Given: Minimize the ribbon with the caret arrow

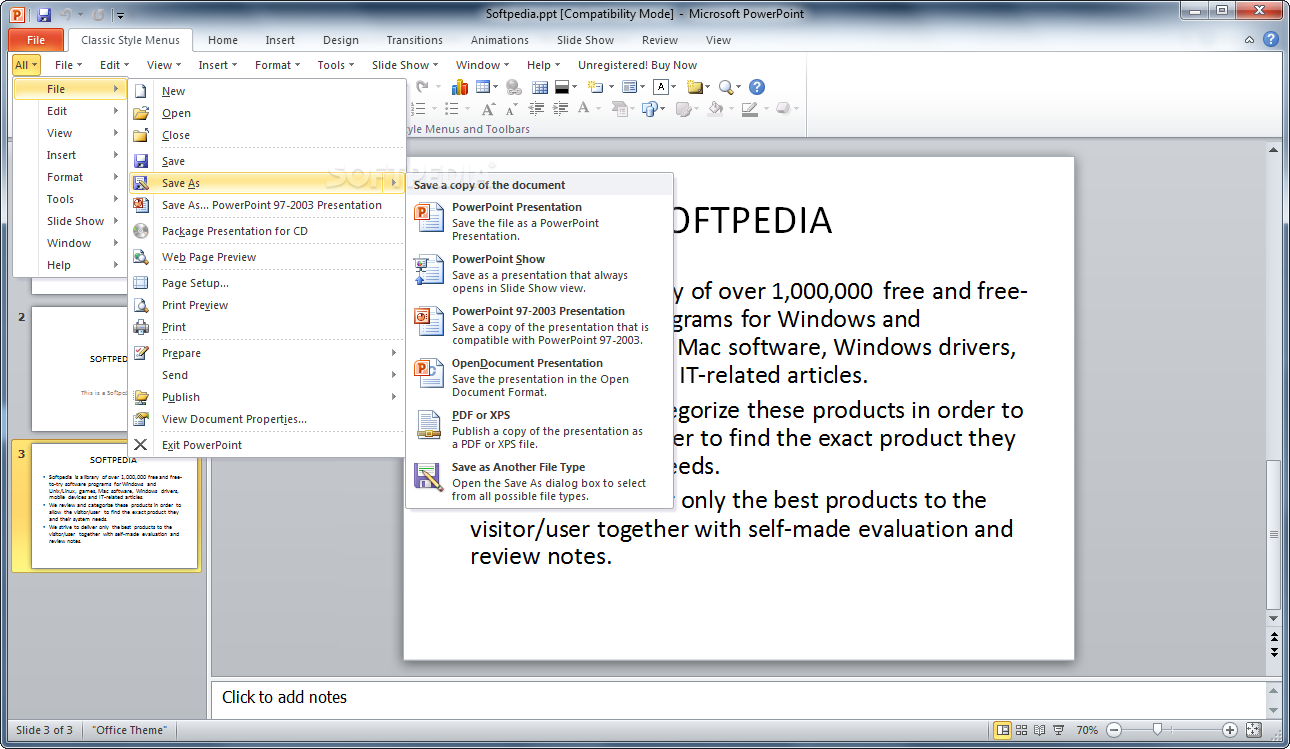Looking at the screenshot, I should coord(1250,41).
